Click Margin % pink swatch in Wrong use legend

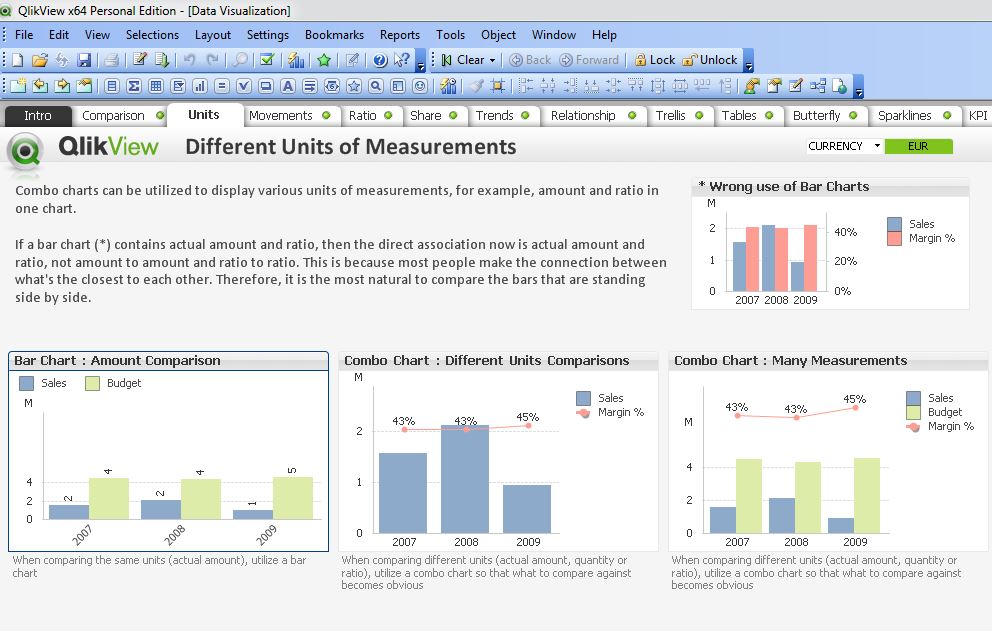point(894,239)
